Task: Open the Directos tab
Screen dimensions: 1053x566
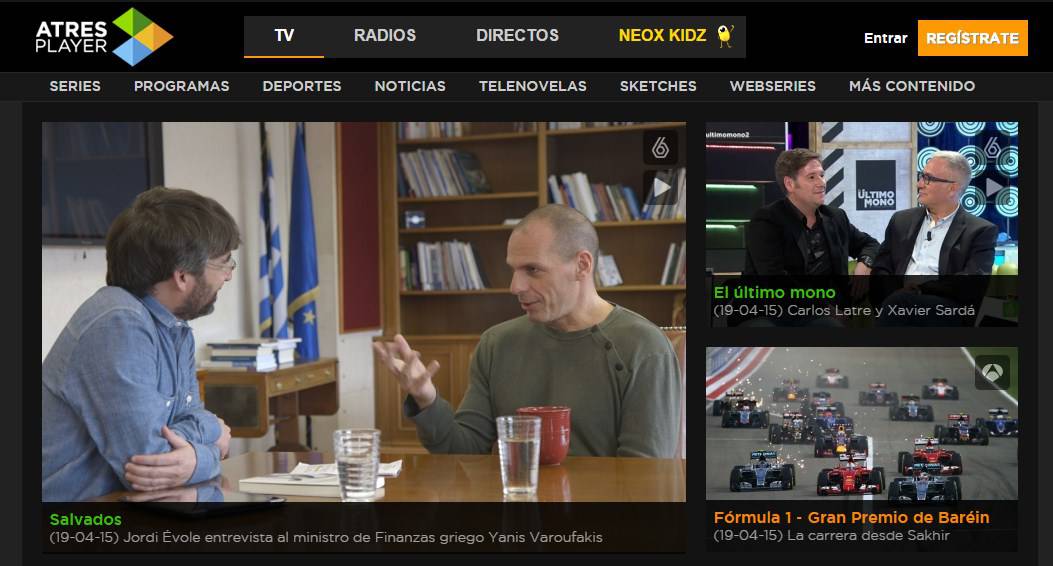Action: 517,36
